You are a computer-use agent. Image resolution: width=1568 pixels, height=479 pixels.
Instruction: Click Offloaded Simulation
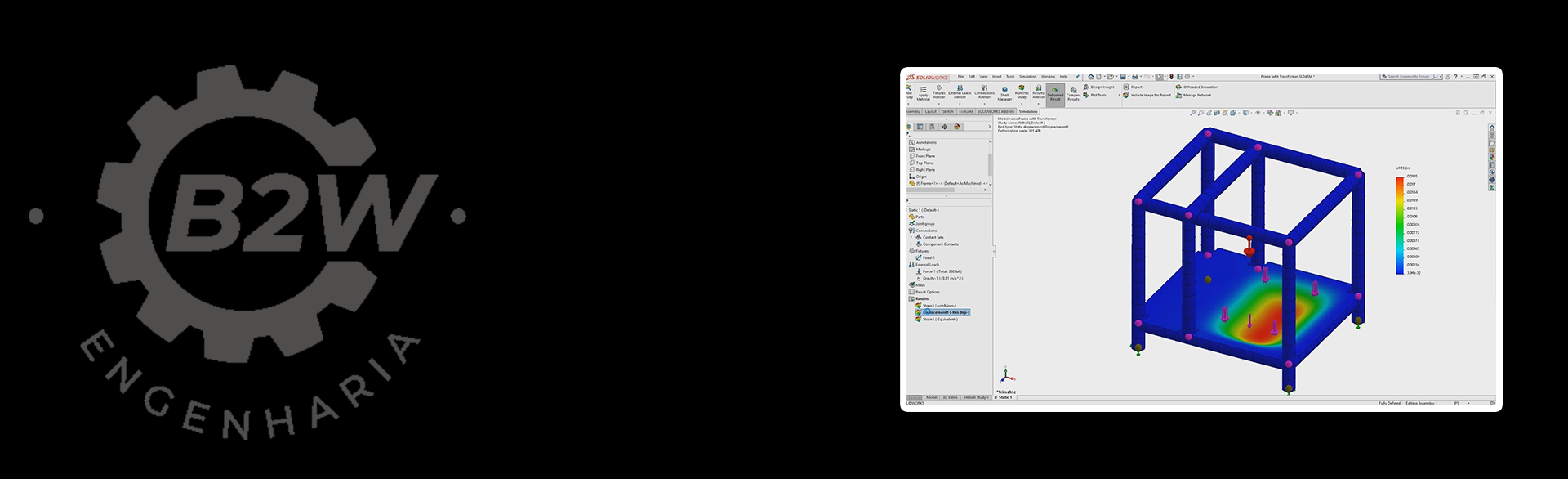pyautogui.click(x=1196, y=87)
